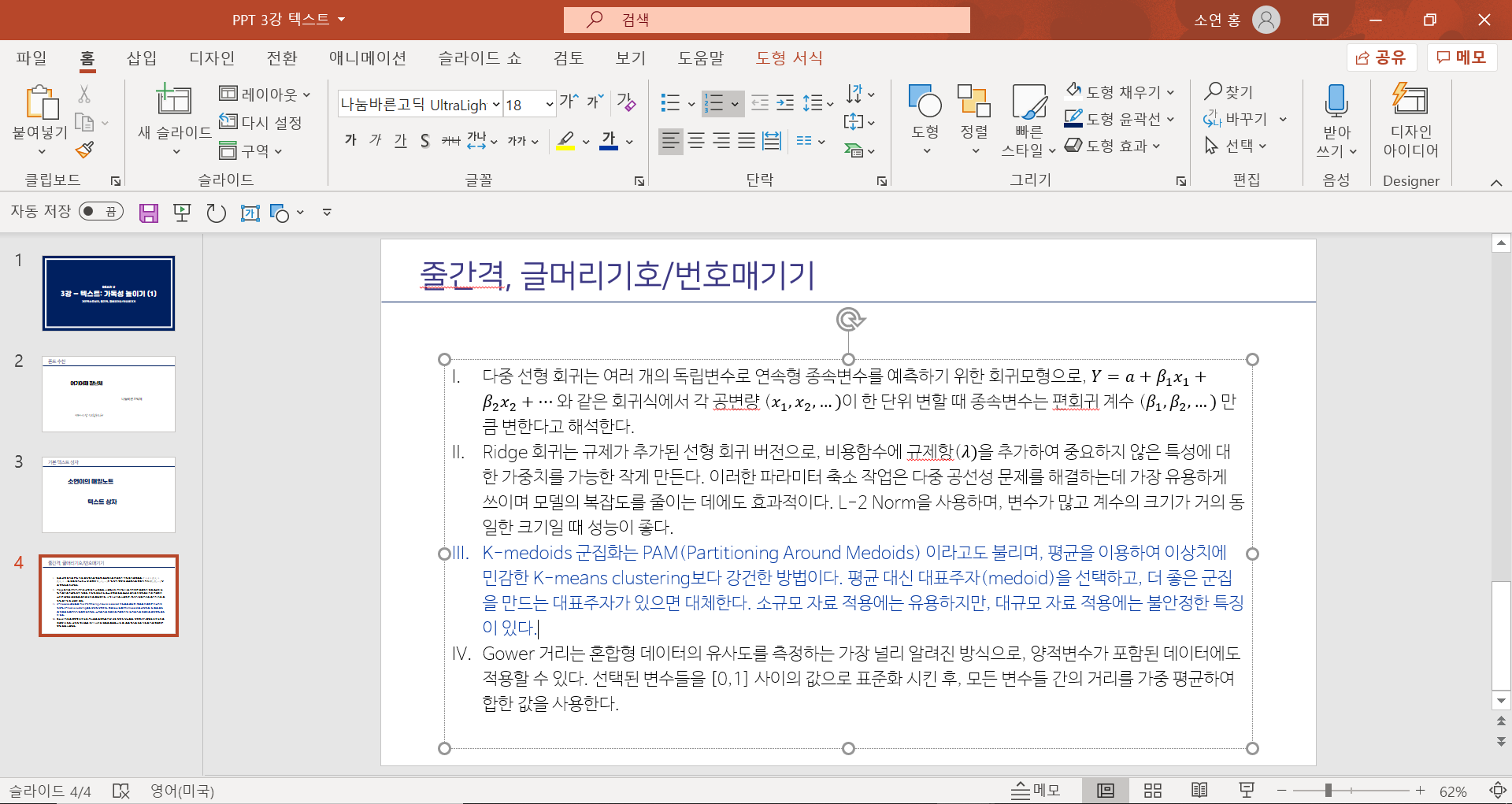Clear all formatting icon
This screenshot has height=804, width=1512.
(x=627, y=102)
